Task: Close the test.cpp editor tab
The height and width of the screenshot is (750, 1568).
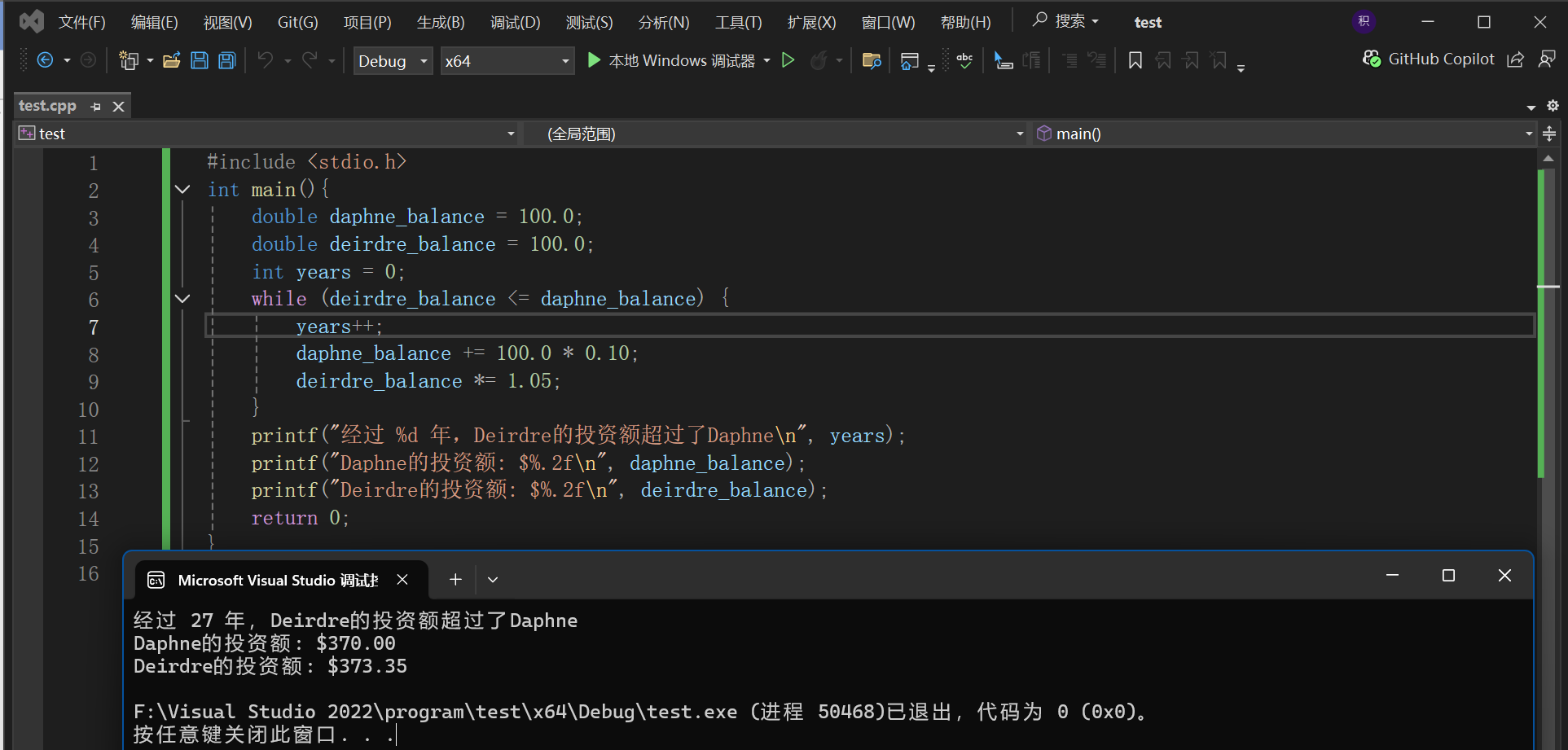Action: (x=119, y=107)
